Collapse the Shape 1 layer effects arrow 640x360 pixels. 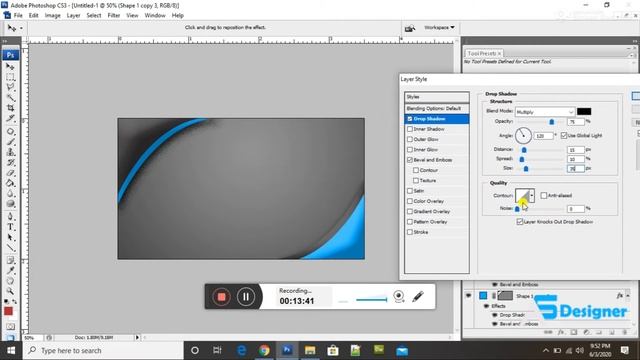click(628, 296)
